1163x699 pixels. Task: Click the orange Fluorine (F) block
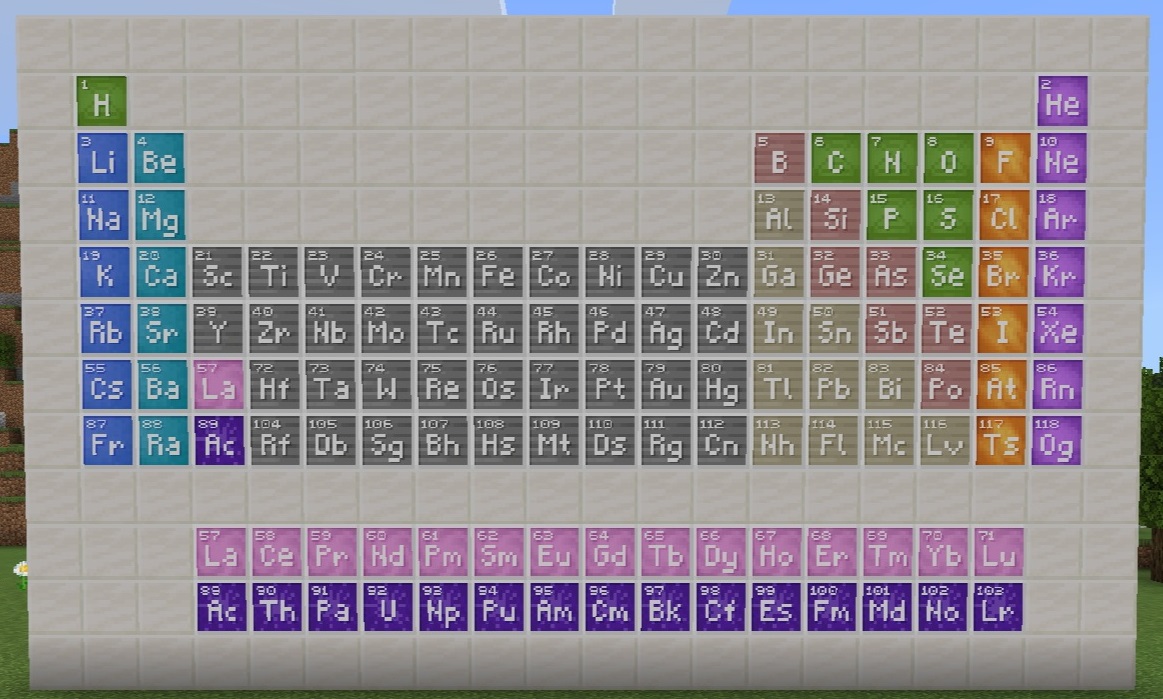click(1005, 158)
